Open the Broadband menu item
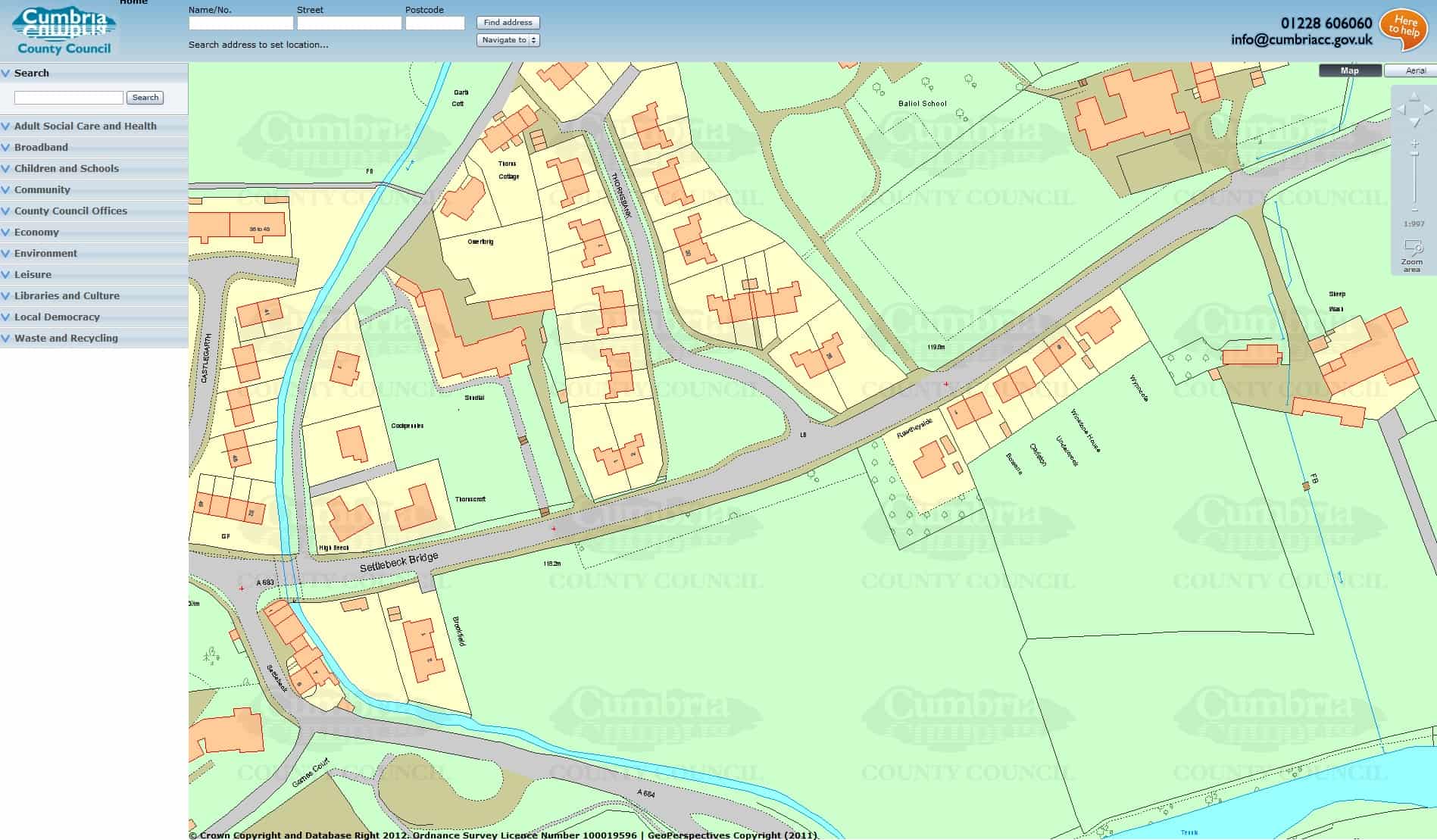This screenshot has width=1437, height=840. pos(41,148)
